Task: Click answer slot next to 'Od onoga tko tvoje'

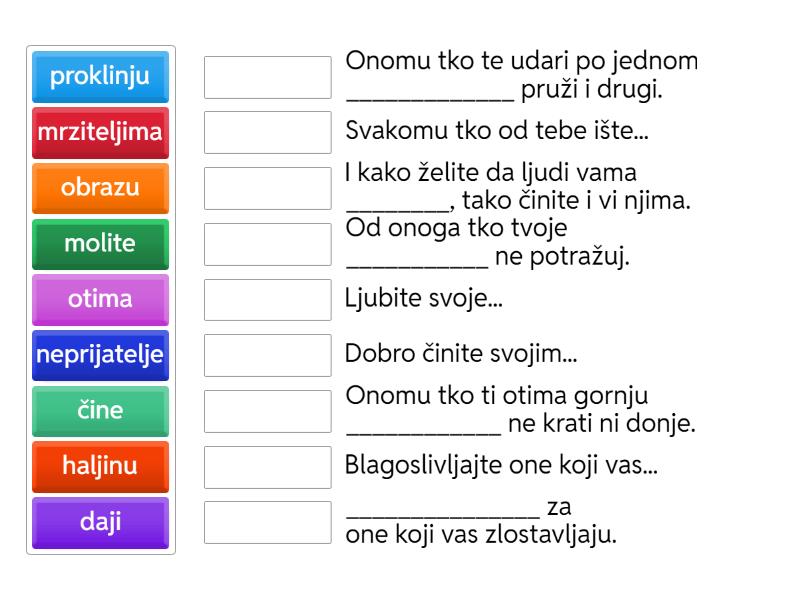Action: (x=268, y=244)
